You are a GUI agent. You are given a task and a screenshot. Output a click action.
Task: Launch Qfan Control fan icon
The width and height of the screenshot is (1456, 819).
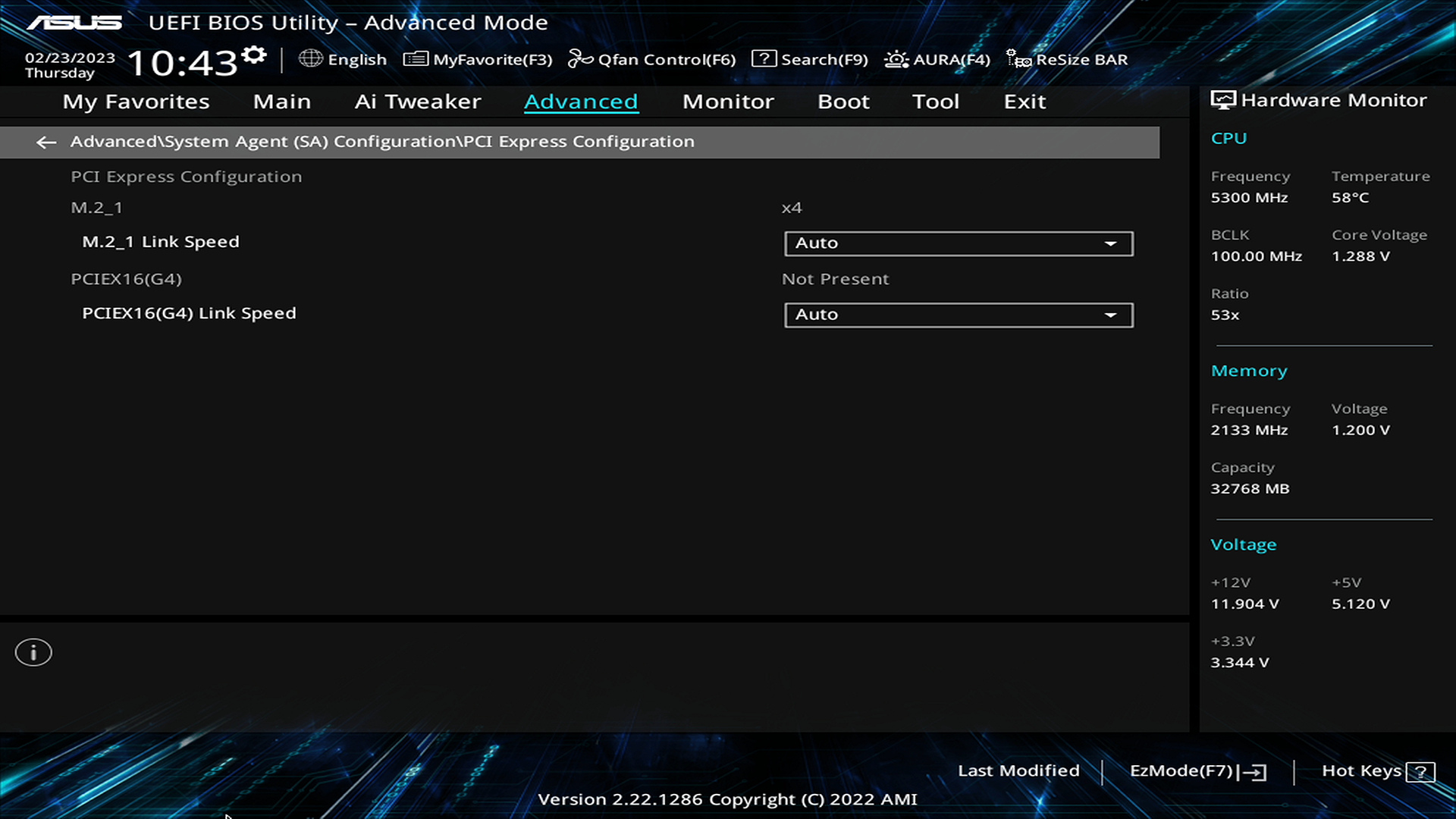pos(580,59)
